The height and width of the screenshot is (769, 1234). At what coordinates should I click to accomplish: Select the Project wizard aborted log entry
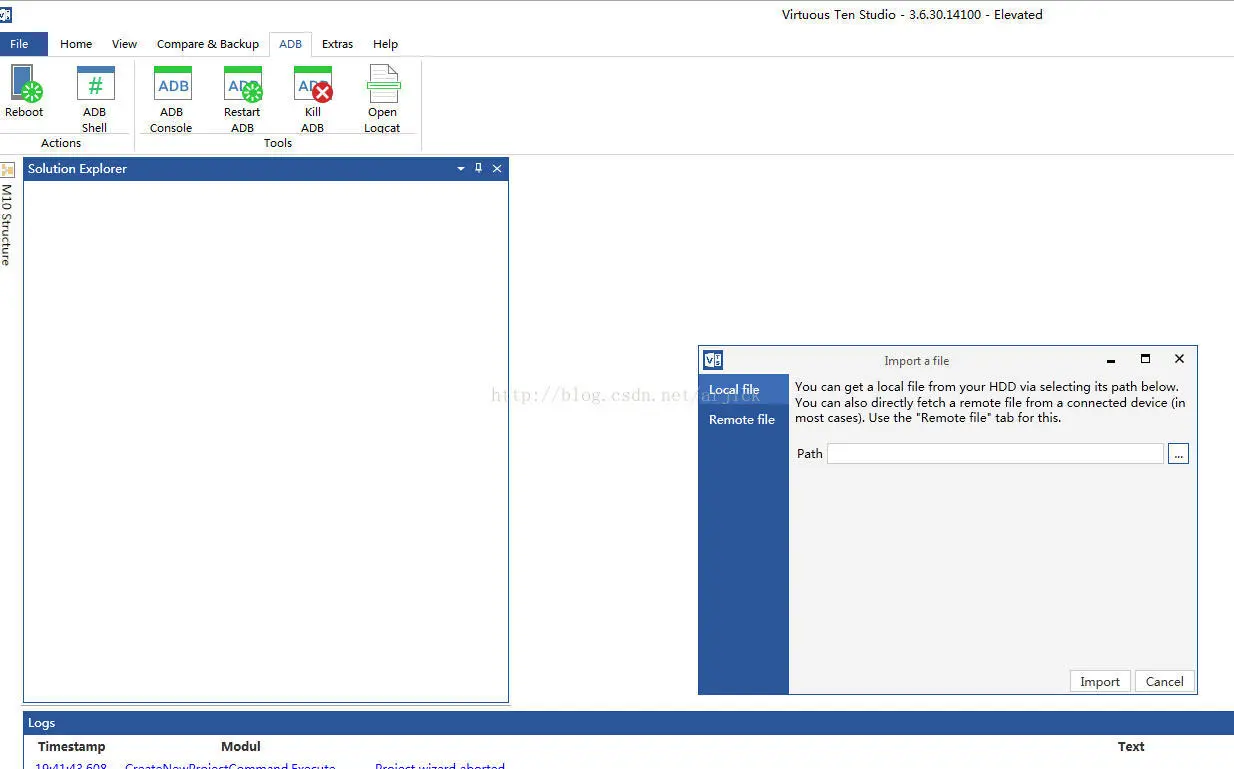click(440, 766)
